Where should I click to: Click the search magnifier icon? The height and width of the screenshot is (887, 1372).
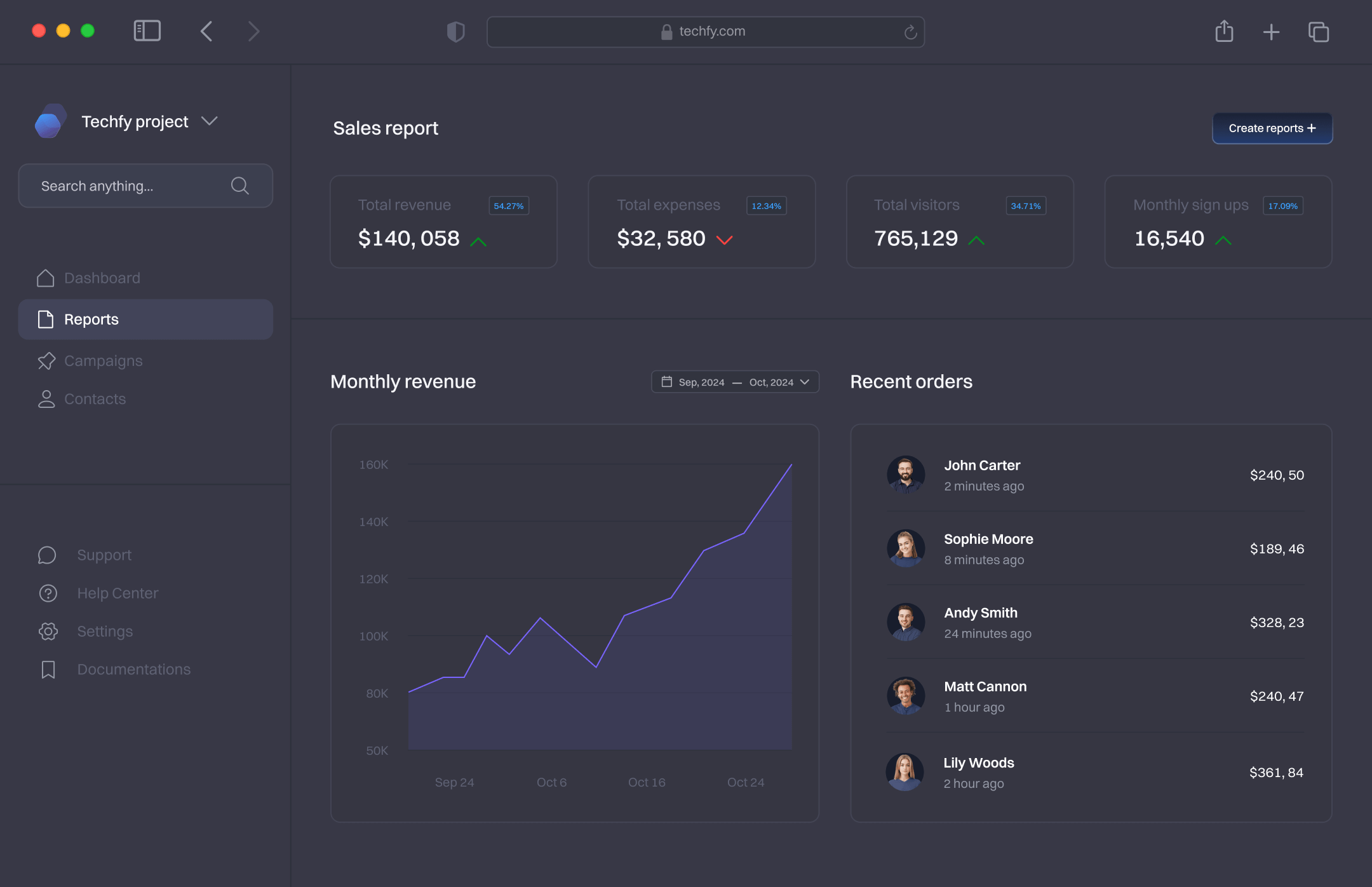point(239,186)
